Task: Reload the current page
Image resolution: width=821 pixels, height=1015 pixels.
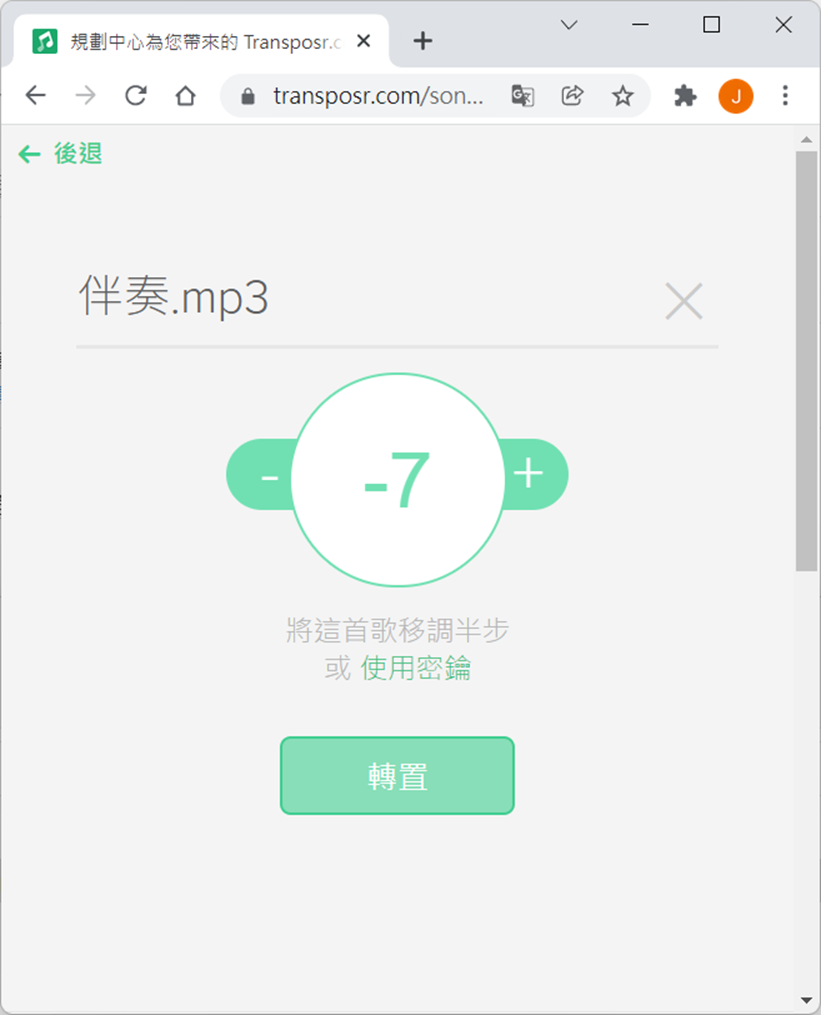Action: (135, 96)
